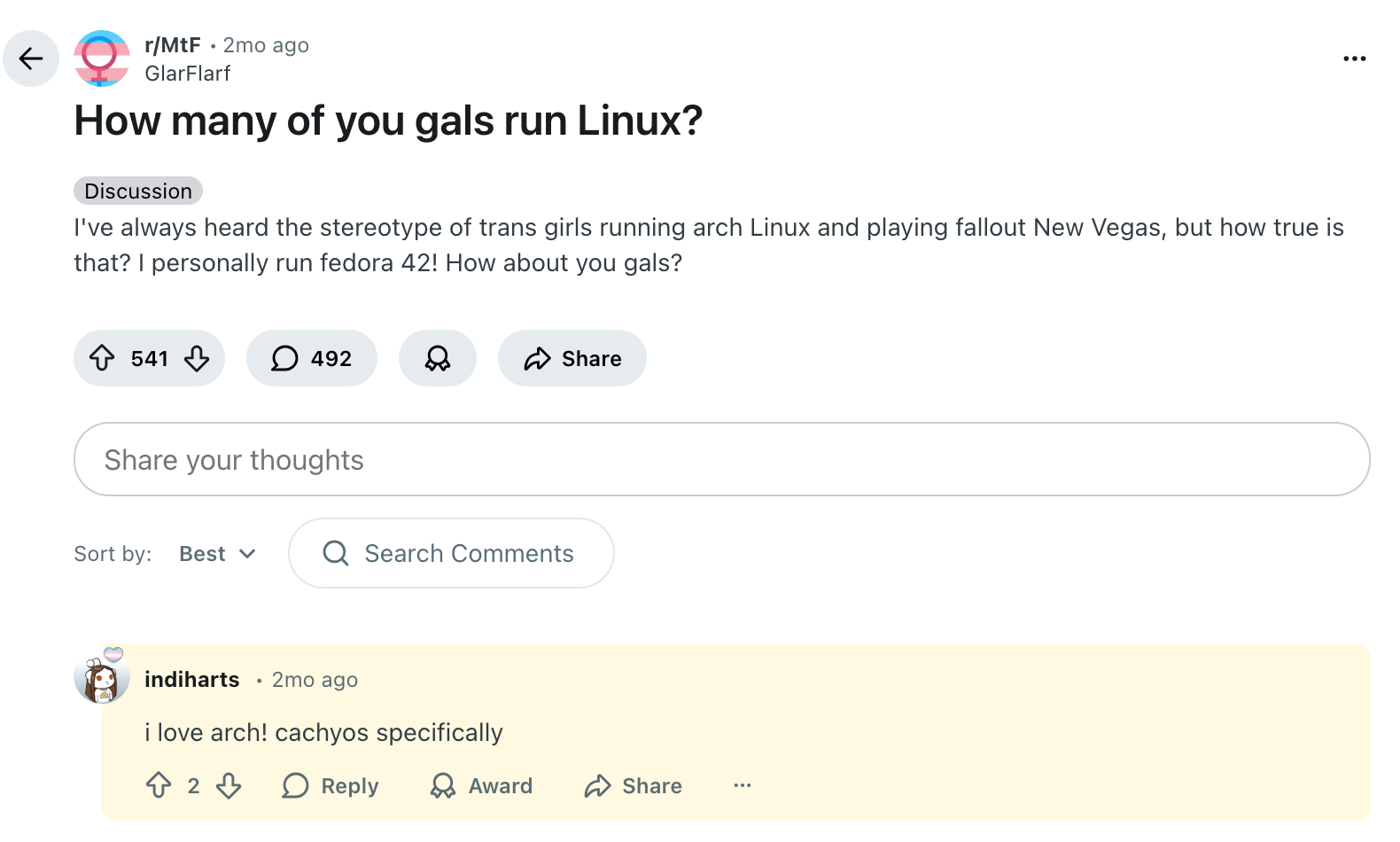Expand the Sort by Best dropdown

click(x=217, y=554)
